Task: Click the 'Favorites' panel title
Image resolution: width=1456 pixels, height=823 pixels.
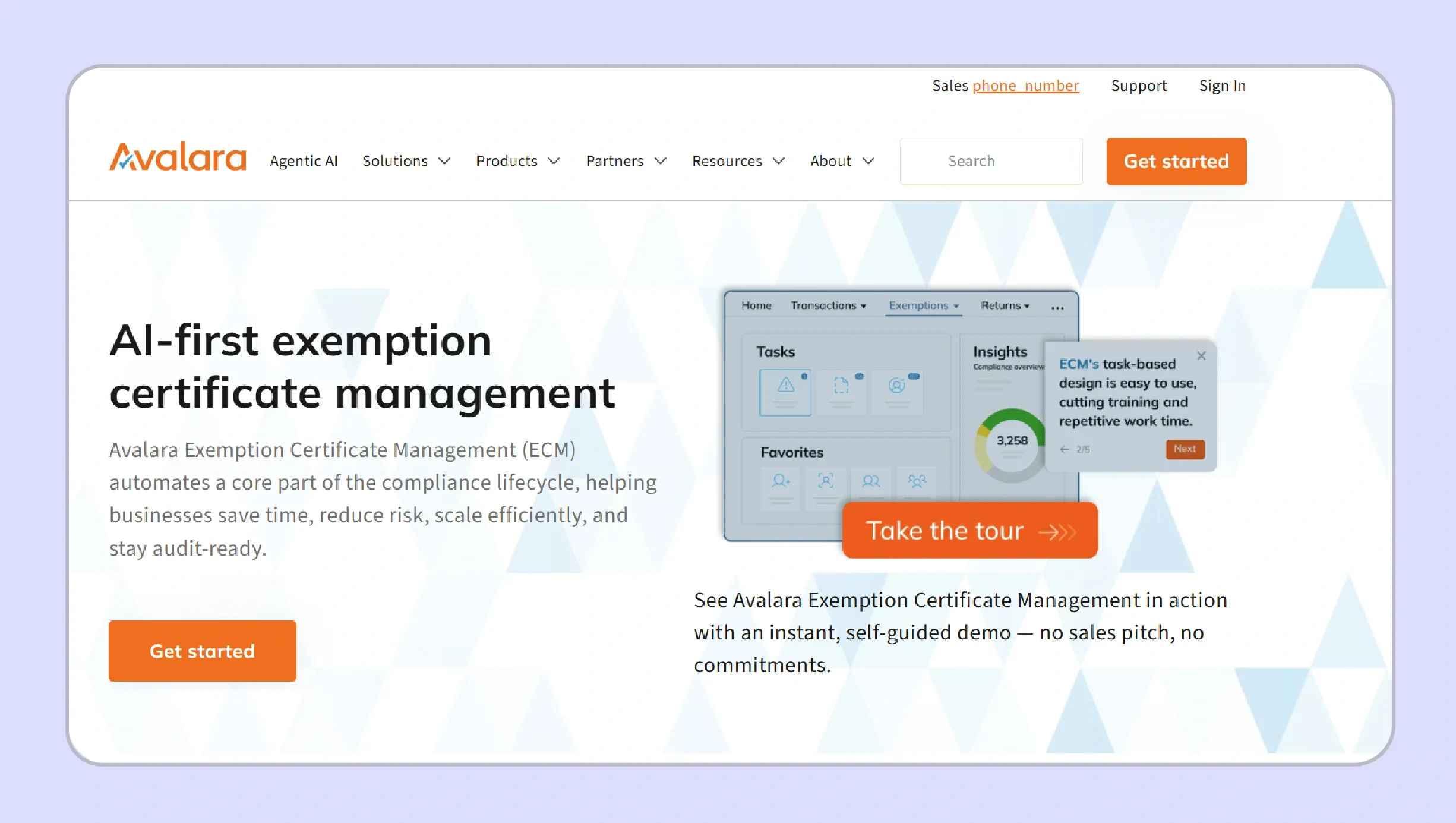Action: pos(792,452)
